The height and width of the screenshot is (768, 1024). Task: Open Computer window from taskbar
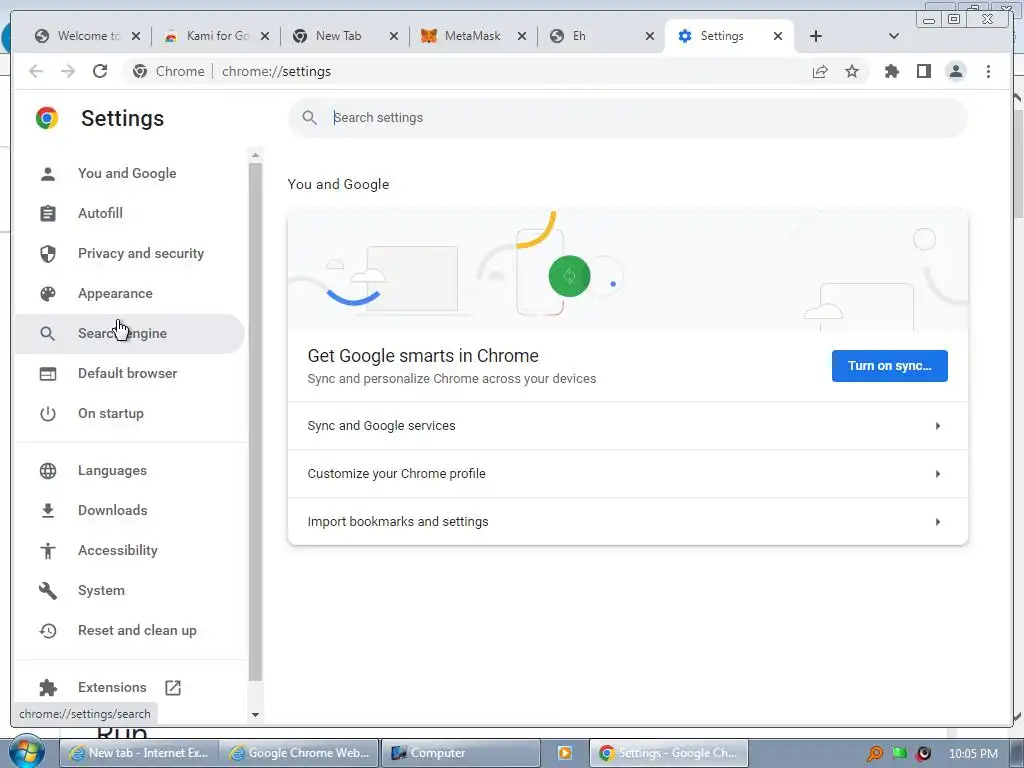pyautogui.click(x=460, y=753)
